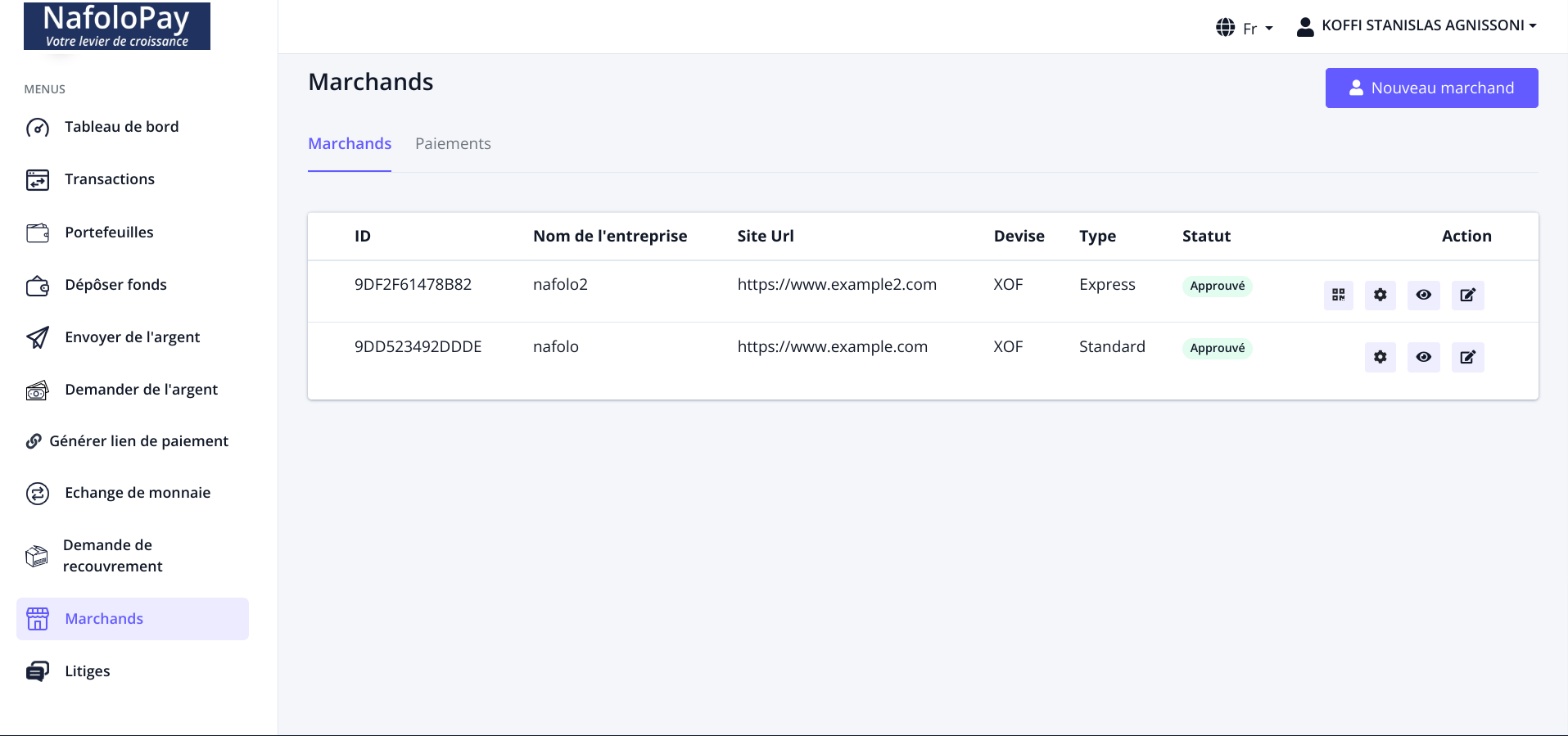The width and height of the screenshot is (1568, 736).
Task: Open Envoyer de l'argent menu item
Action: 133,337
